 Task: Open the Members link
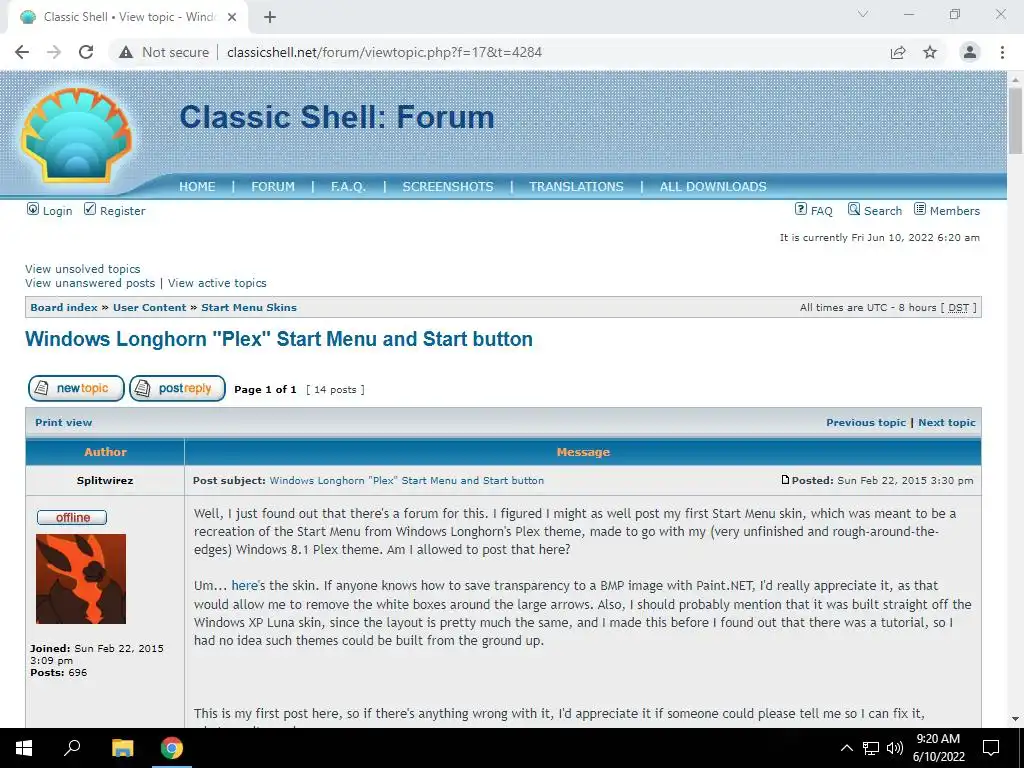click(955, 211)
